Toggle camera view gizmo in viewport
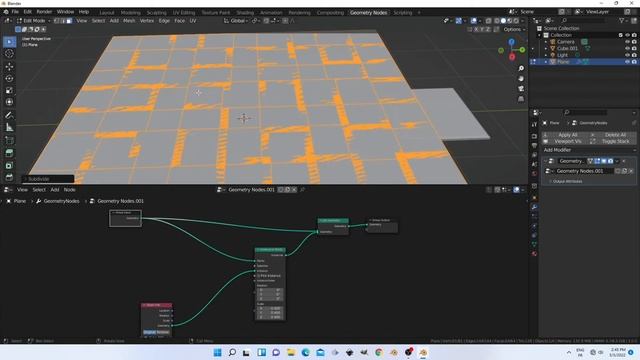640x360 pixels. click(x=521, y=89)
